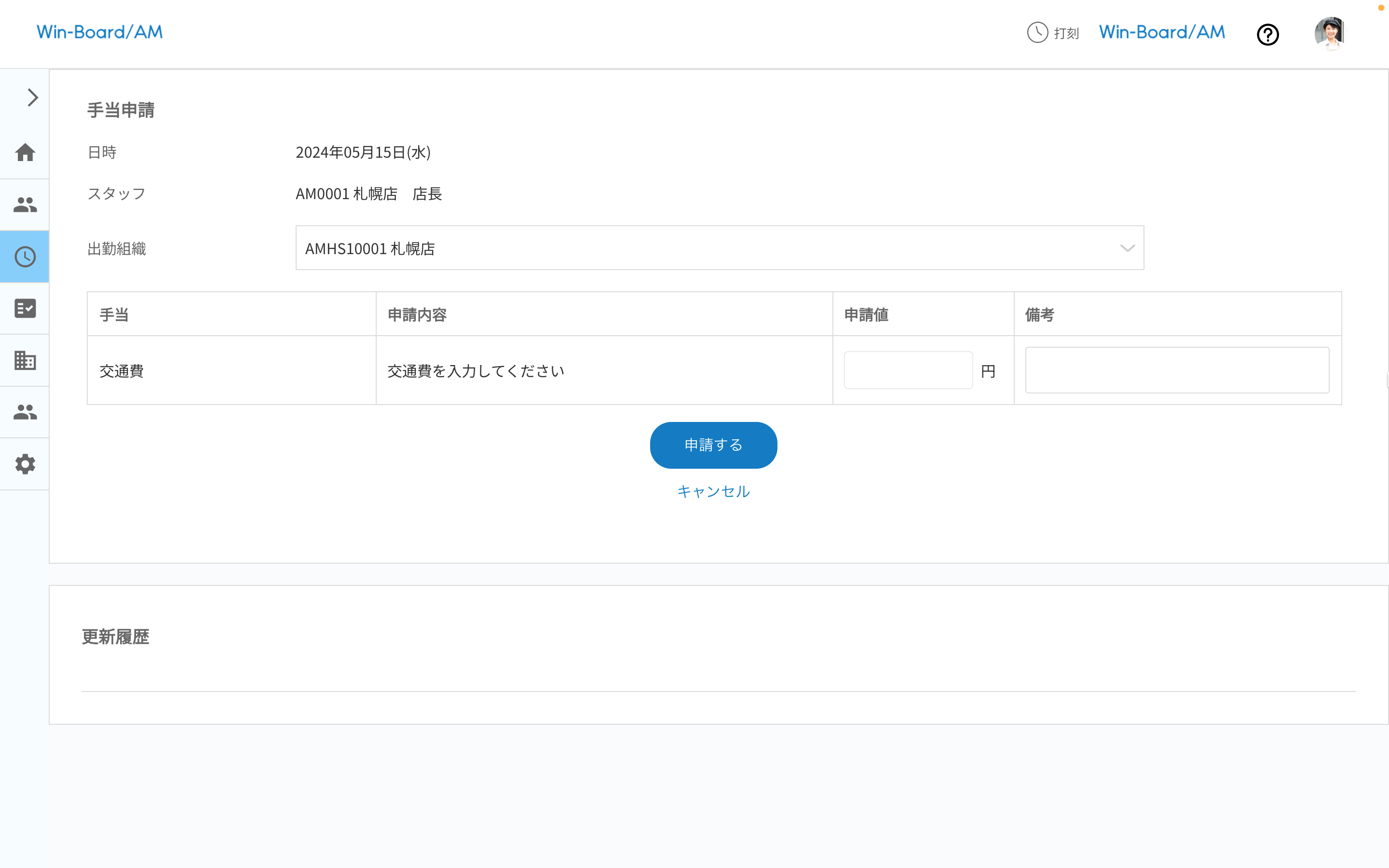This screenshot has height=868, width=1389.
Task: Select the lower people icon in sidebar
Action: click(25, 412)
